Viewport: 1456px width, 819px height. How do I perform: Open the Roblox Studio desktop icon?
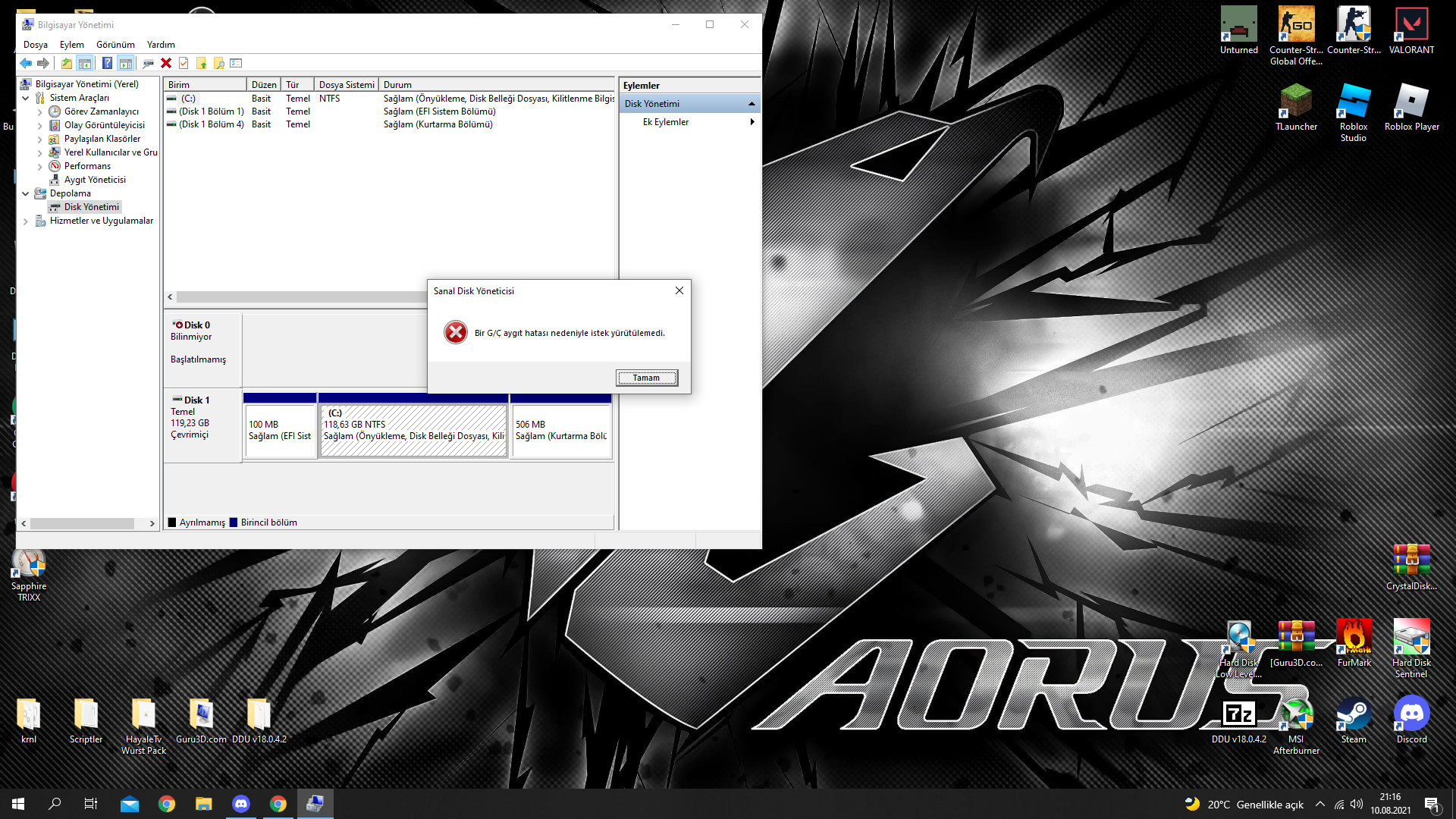click(1354, 113)
